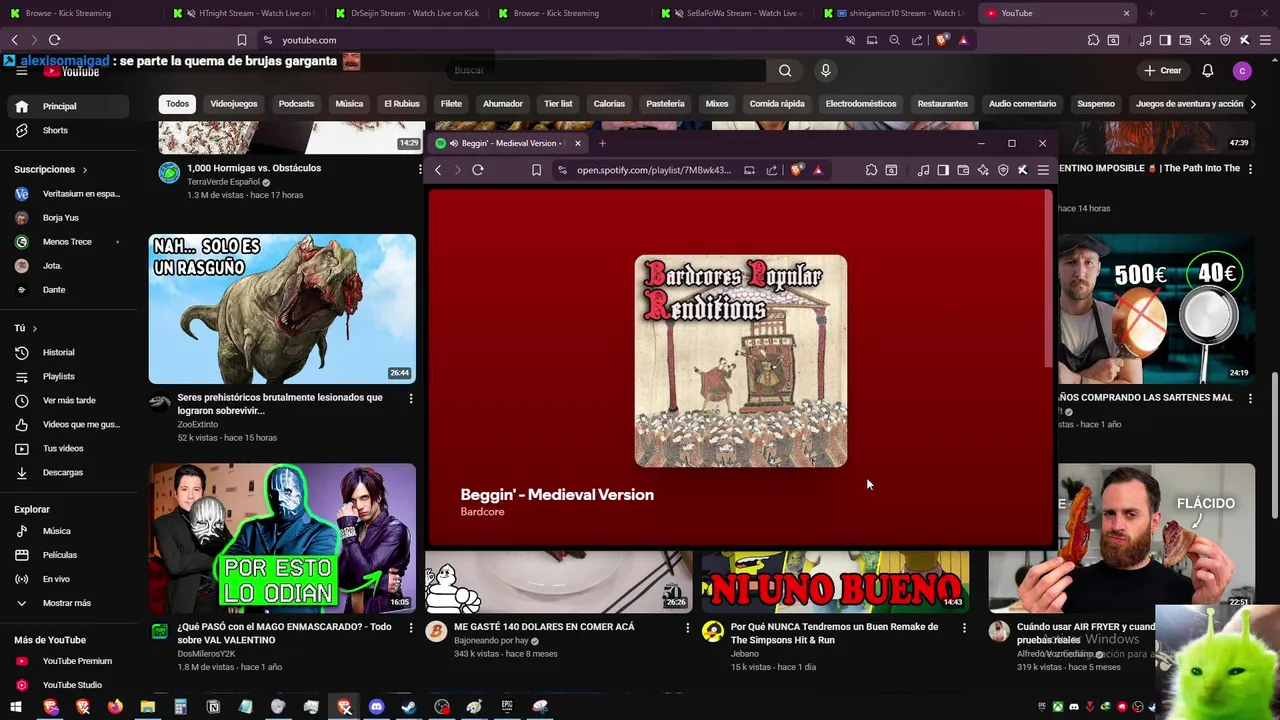Viewport: 1280px width, 720px height.
Task: Expand the Tú section chevron
Action: coord(34,328)
